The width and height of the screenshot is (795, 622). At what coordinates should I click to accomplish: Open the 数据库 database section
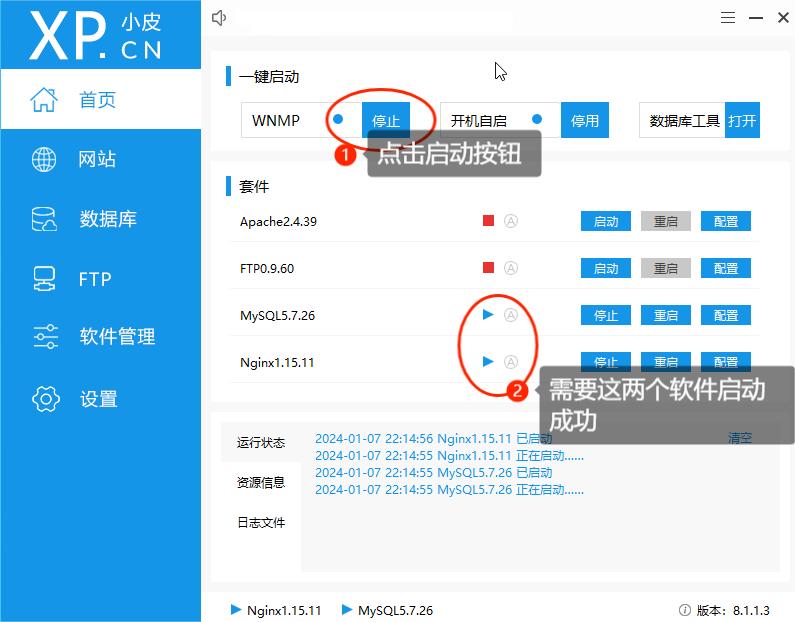tap(100, 219)
